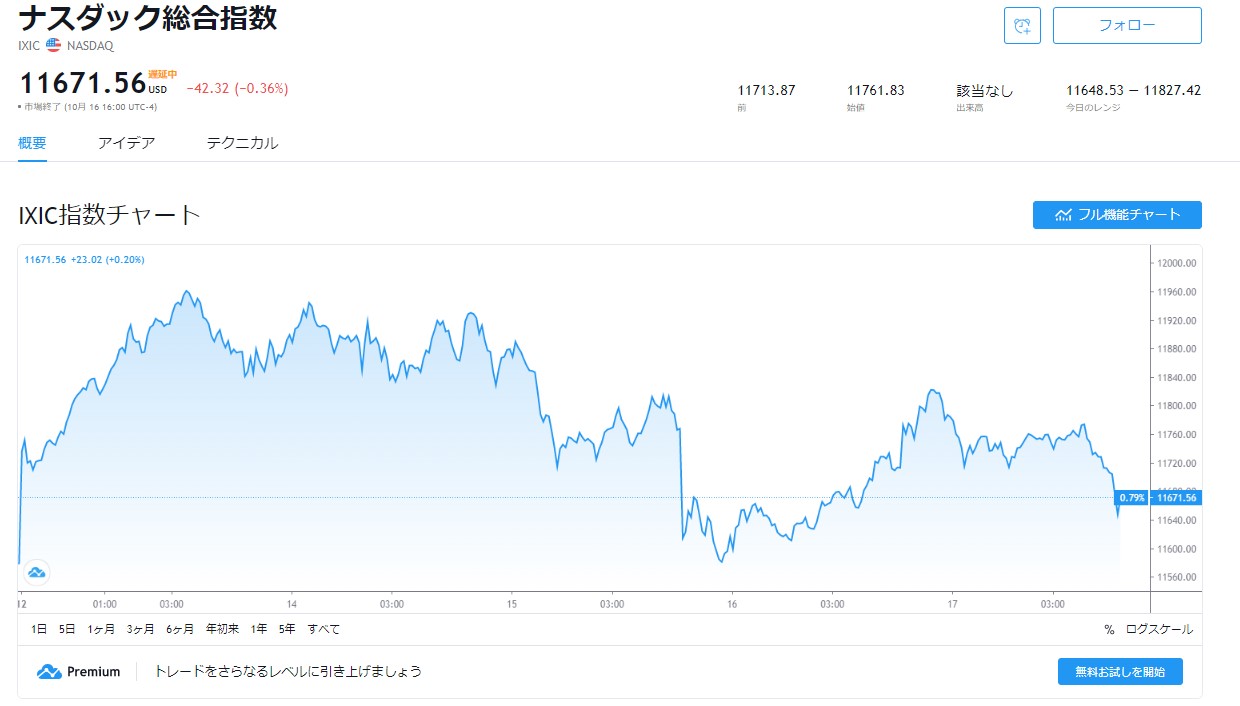Click the −42.32 (−0.36%) change text
The image size is (1240, 706).
(x=237, y=89)
